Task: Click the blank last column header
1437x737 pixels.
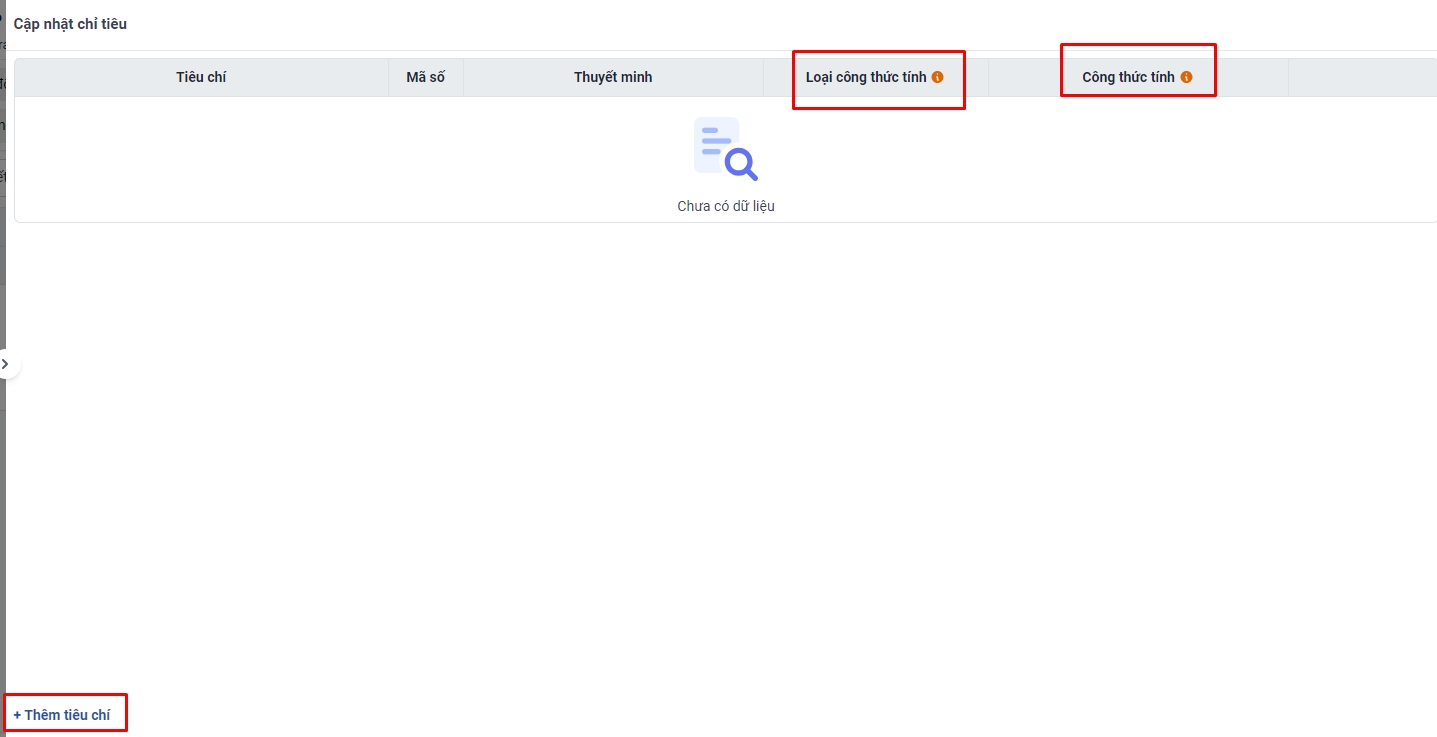Action: pos(1361,77)
